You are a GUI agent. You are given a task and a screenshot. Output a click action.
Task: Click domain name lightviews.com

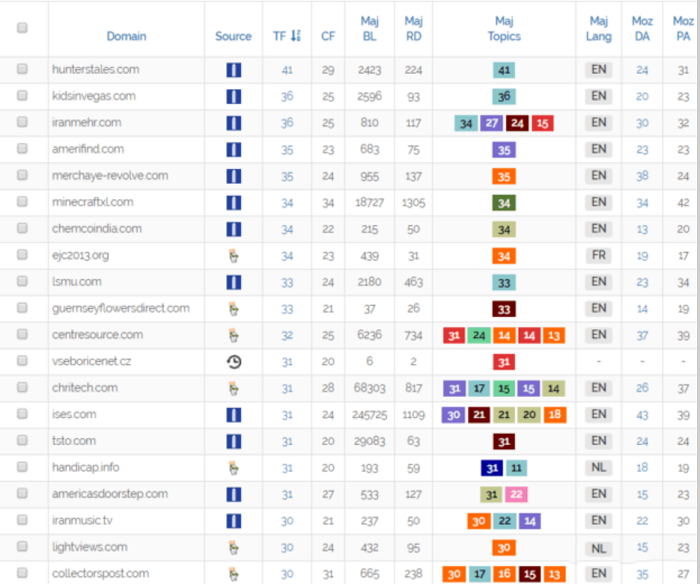pos(89,547)
